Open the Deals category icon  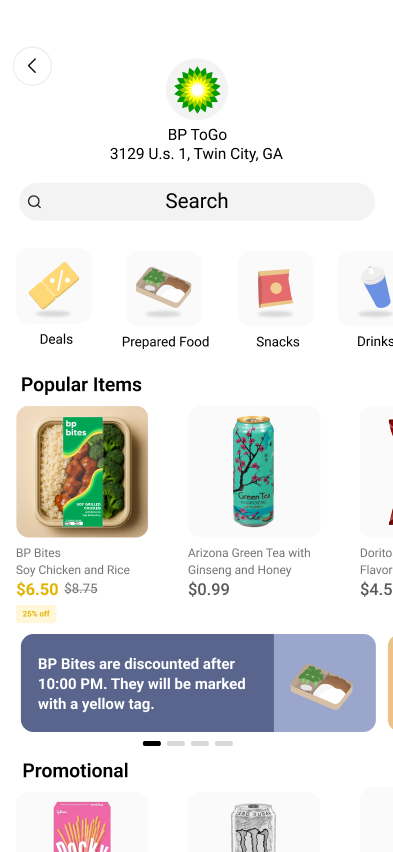54,286
